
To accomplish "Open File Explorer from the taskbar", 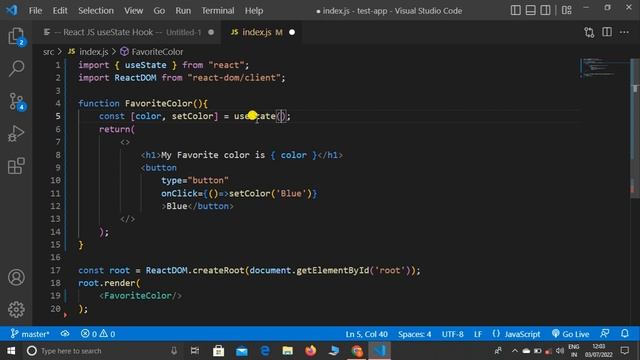I will [287, 351].
